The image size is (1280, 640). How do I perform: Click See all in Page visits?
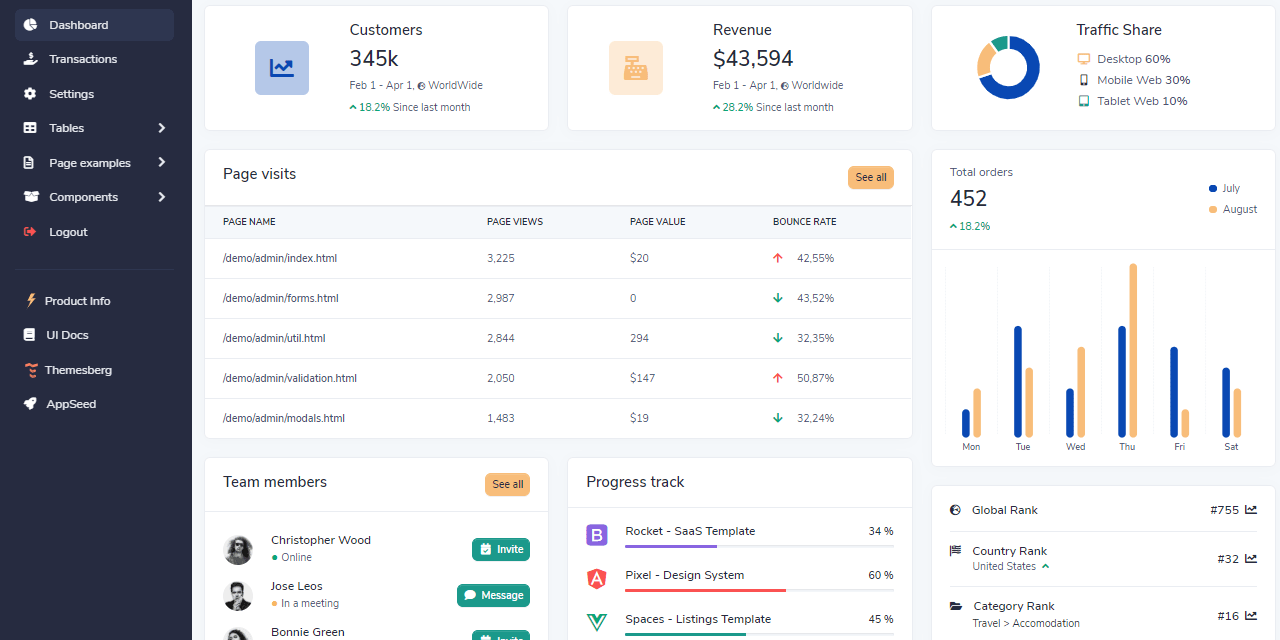(870, 177)
